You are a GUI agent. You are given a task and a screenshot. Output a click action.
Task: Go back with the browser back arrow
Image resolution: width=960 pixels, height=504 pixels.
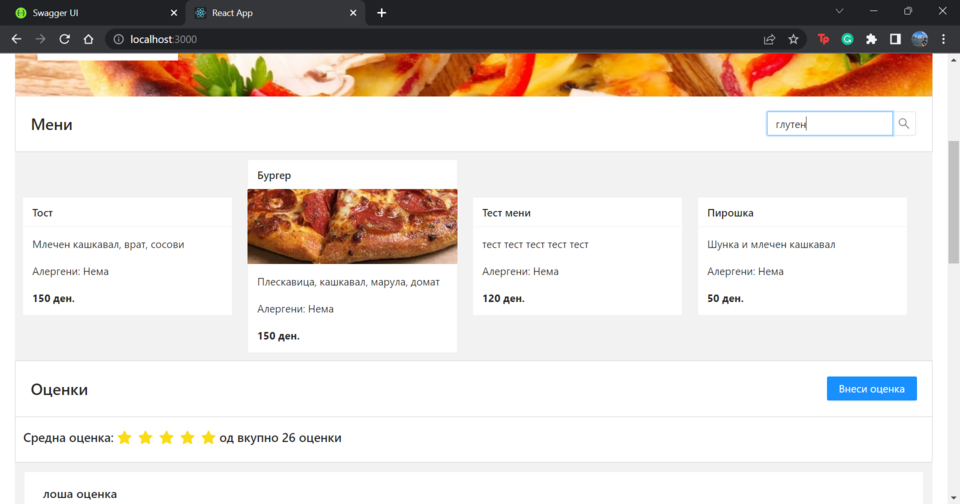pyautogui.click(x=16, y=39)
